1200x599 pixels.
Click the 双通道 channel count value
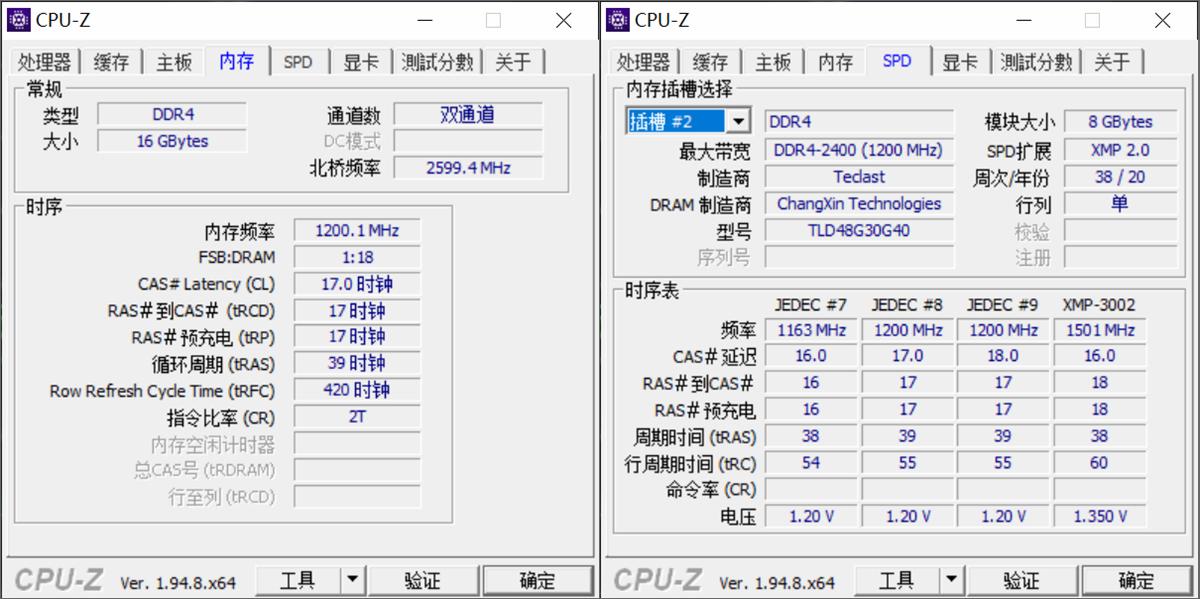[x=468, y=115]
